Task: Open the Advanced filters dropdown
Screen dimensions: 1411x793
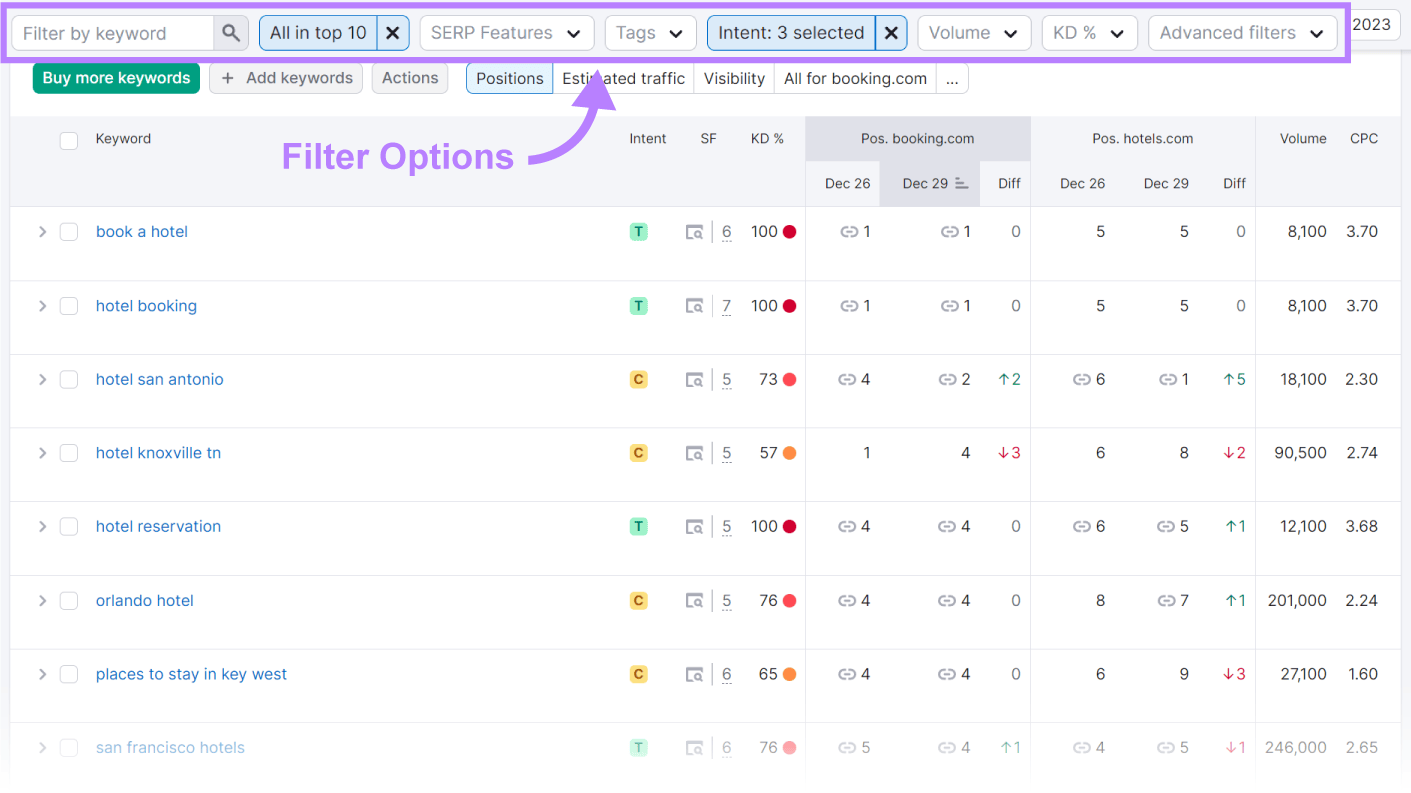Action: [x=1242, y=32]
